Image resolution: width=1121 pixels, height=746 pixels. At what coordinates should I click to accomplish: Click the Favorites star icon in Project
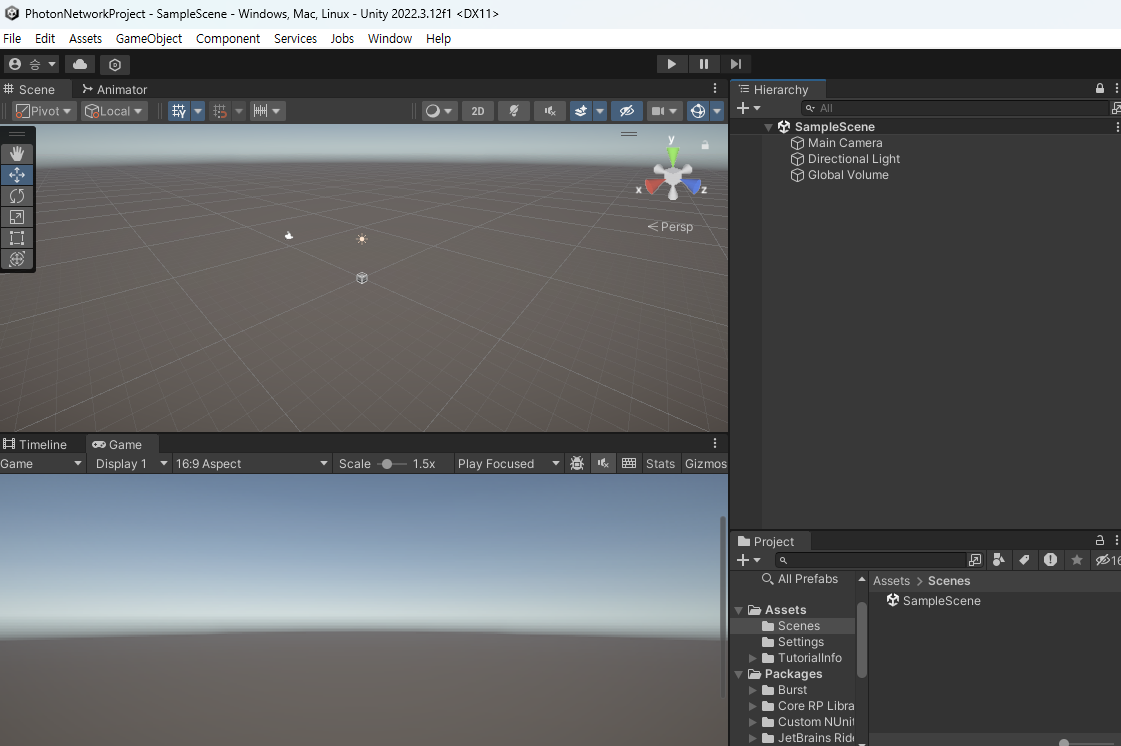click(x=1077, y=560)
